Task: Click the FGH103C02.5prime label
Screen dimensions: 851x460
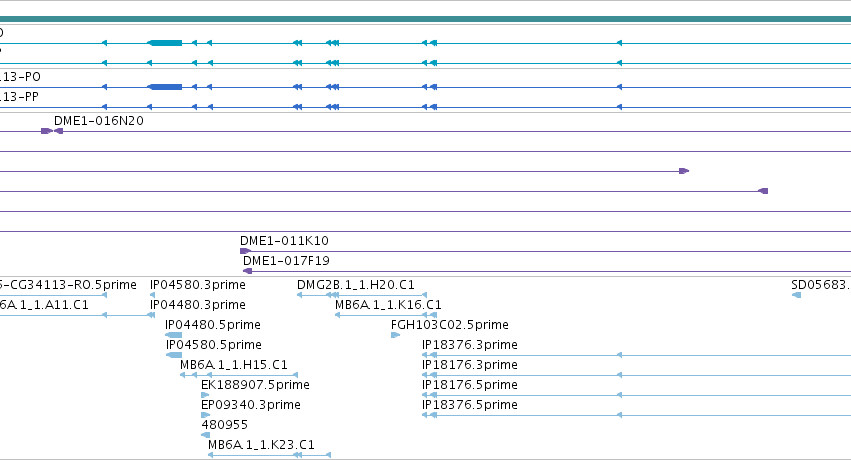Action: [x=449, y=325]
